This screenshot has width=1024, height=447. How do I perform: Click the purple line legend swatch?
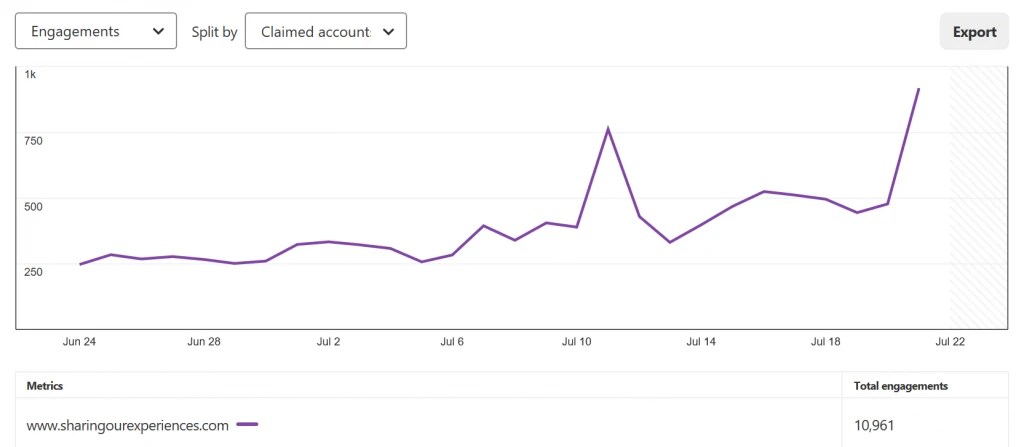(x=247, y=425)
